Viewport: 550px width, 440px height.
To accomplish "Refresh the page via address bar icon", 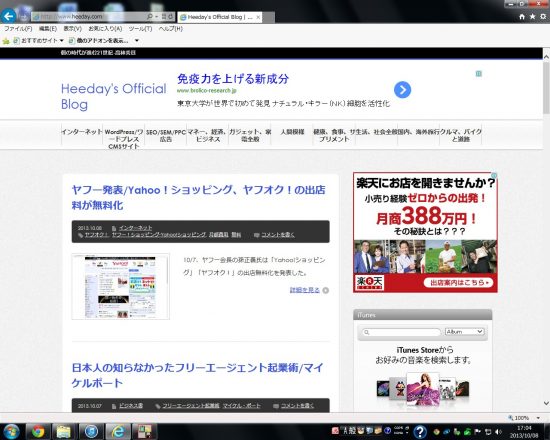I will click(x=170, y=16).
